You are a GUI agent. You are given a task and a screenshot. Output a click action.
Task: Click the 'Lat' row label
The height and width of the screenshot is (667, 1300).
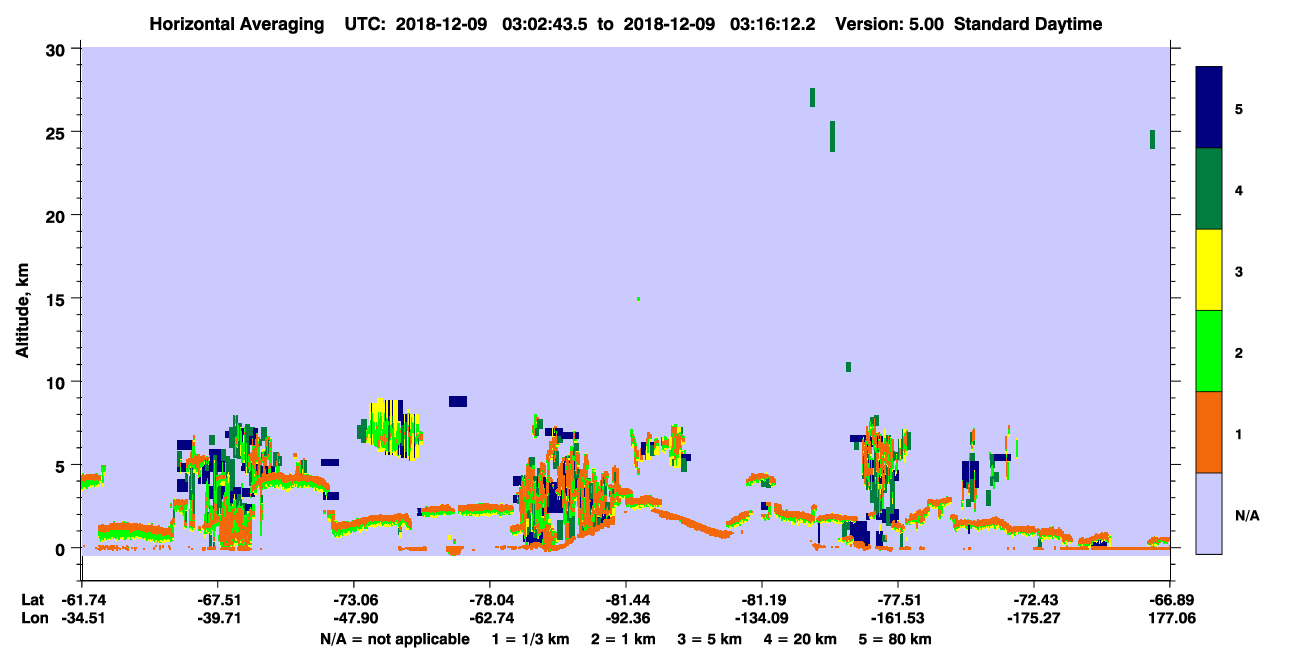[x=32, y=600]
